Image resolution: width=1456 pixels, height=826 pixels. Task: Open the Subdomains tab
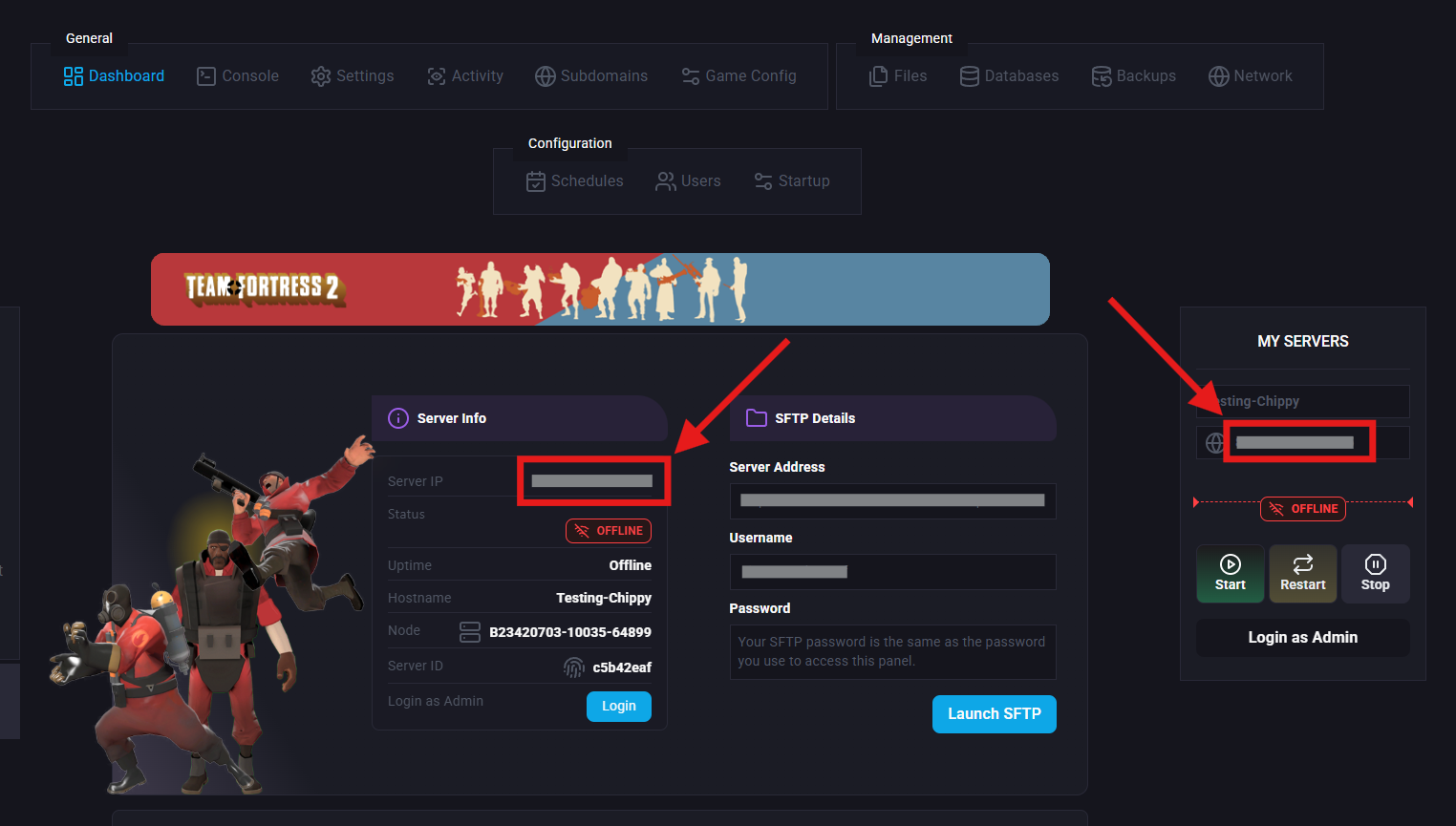click(x=591, y=76)
